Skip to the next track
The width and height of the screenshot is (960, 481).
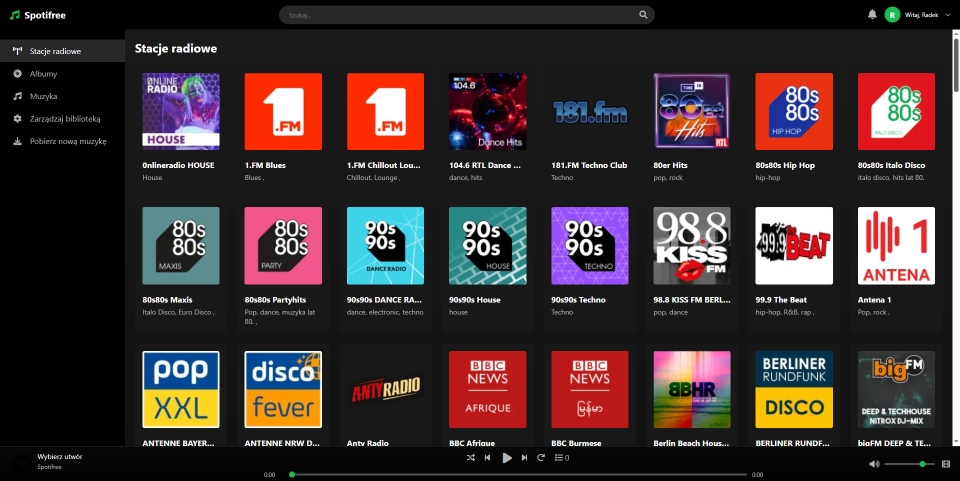tap(524, 458)
